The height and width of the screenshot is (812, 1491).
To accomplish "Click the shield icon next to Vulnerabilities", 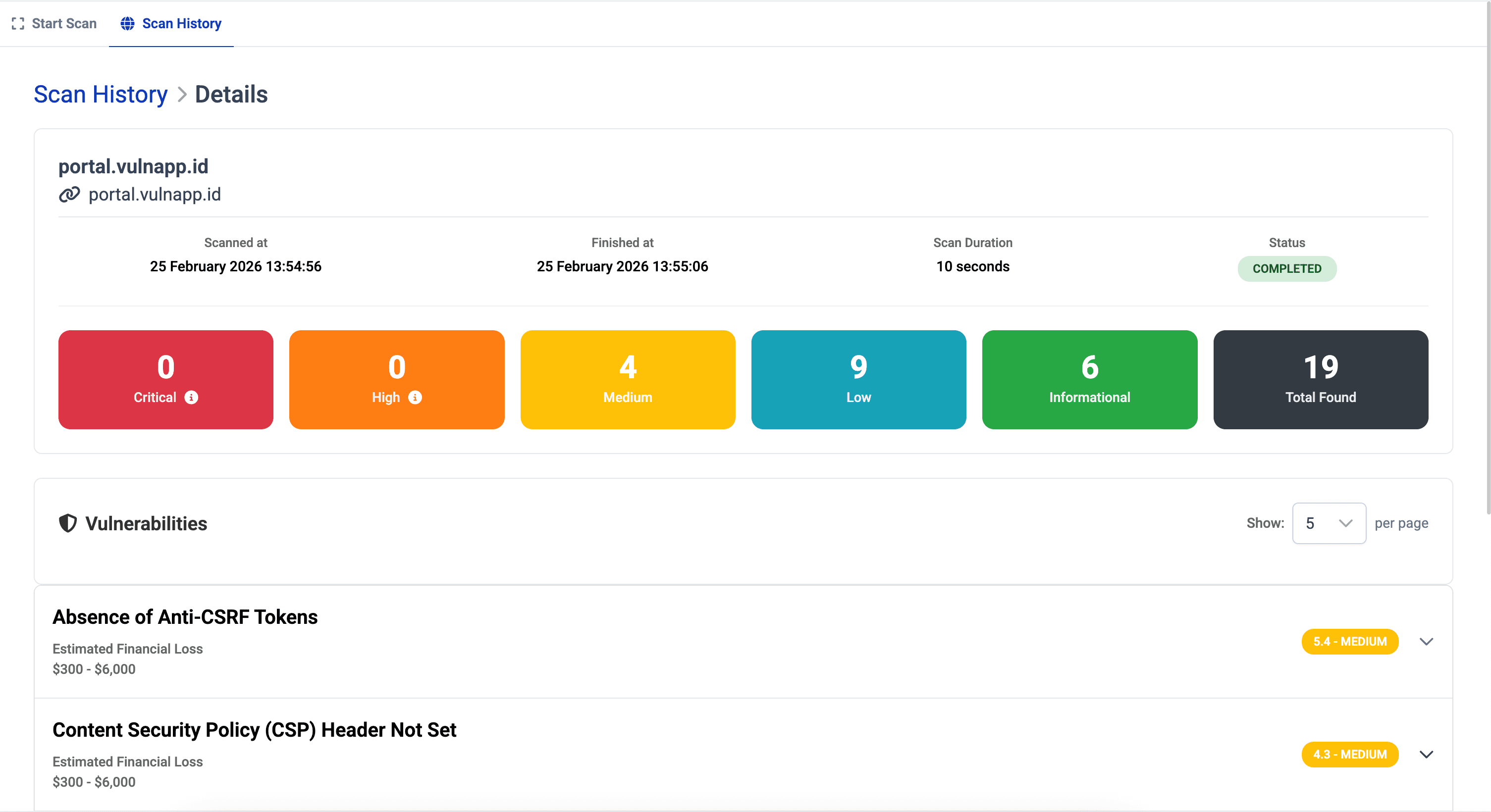I will click(68, 523).
